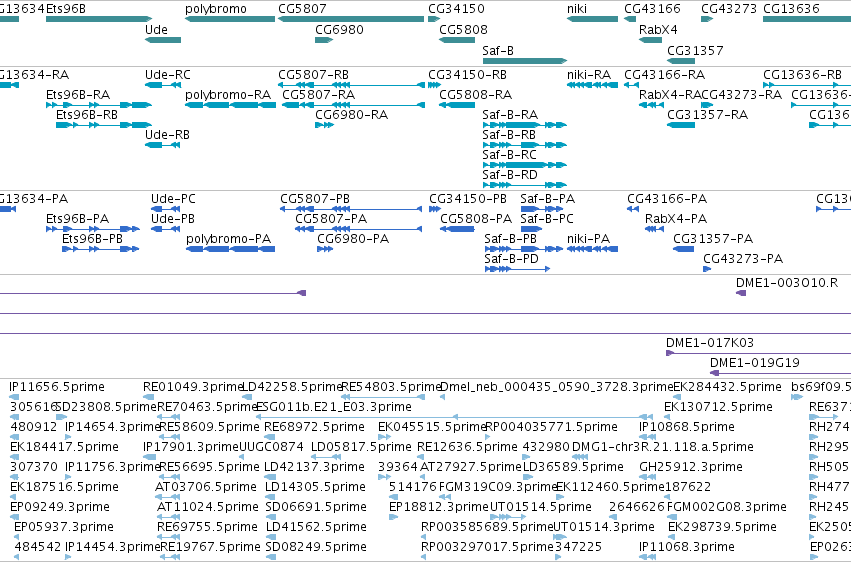Open the CG5807-RB transcript
The height and width of the screenshot is (562, 851).
click(x=351, y=85)
